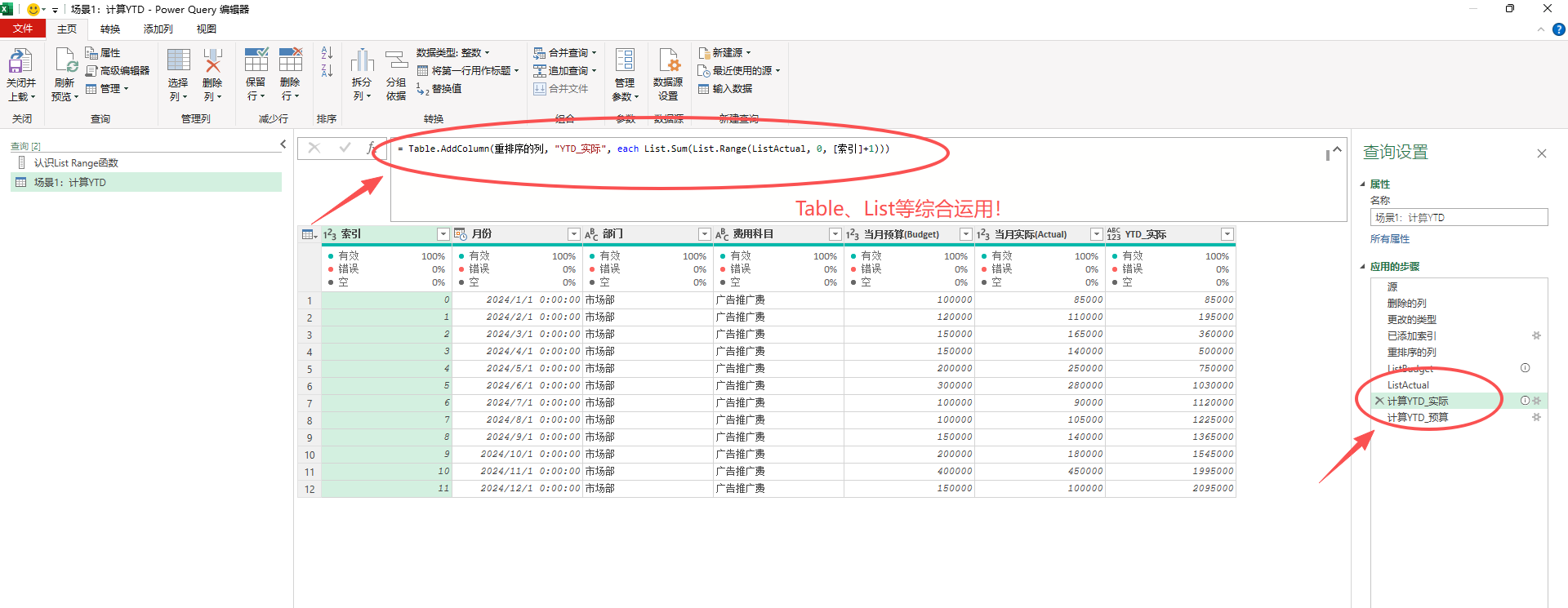
Task: Switch to 添加列 ribbon tab
Action: [158, 29]
